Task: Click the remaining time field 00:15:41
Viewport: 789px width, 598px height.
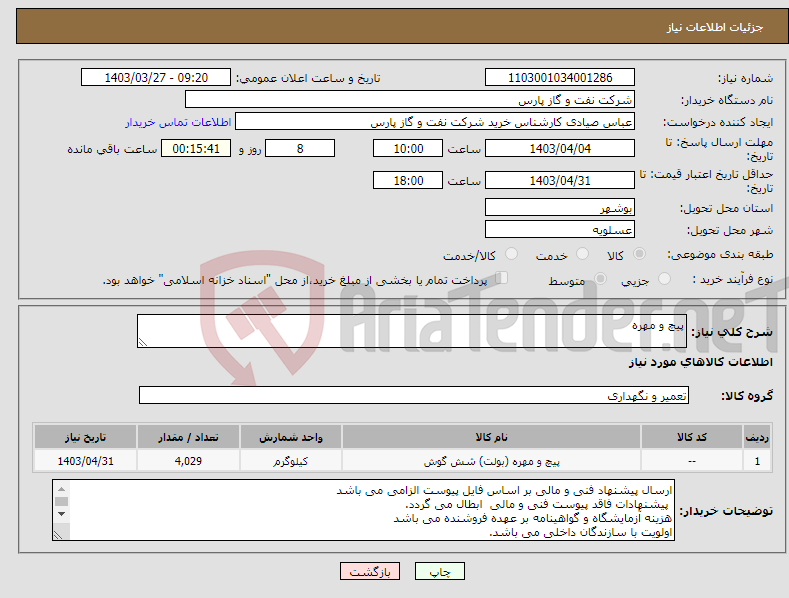Action: (196, 148)
